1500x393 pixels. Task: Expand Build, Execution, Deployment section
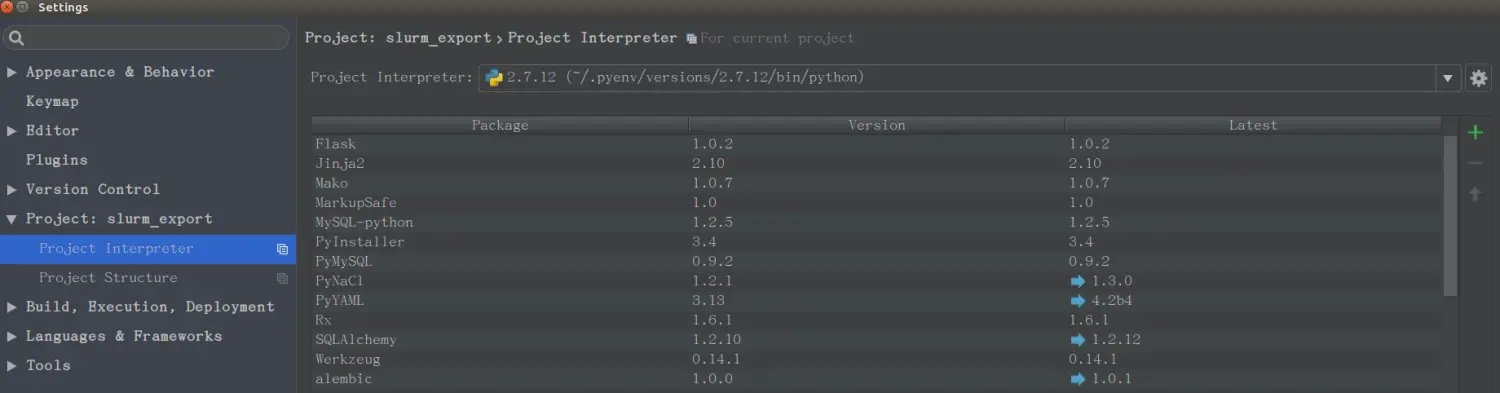coord(12,307)
